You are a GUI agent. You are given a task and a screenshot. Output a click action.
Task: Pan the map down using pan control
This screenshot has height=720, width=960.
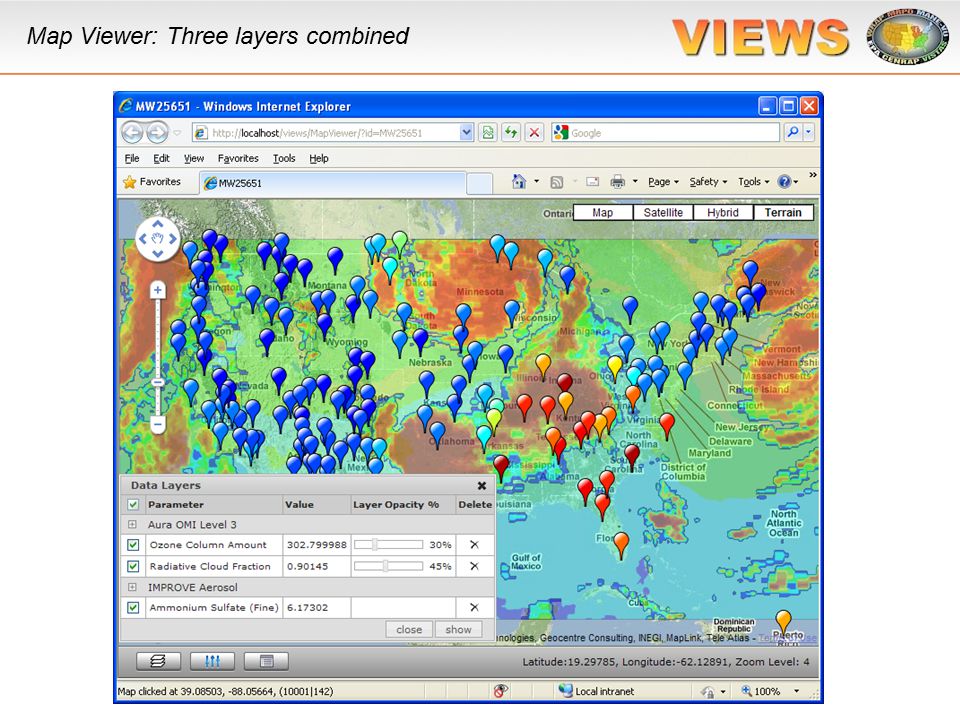[157, 253]
